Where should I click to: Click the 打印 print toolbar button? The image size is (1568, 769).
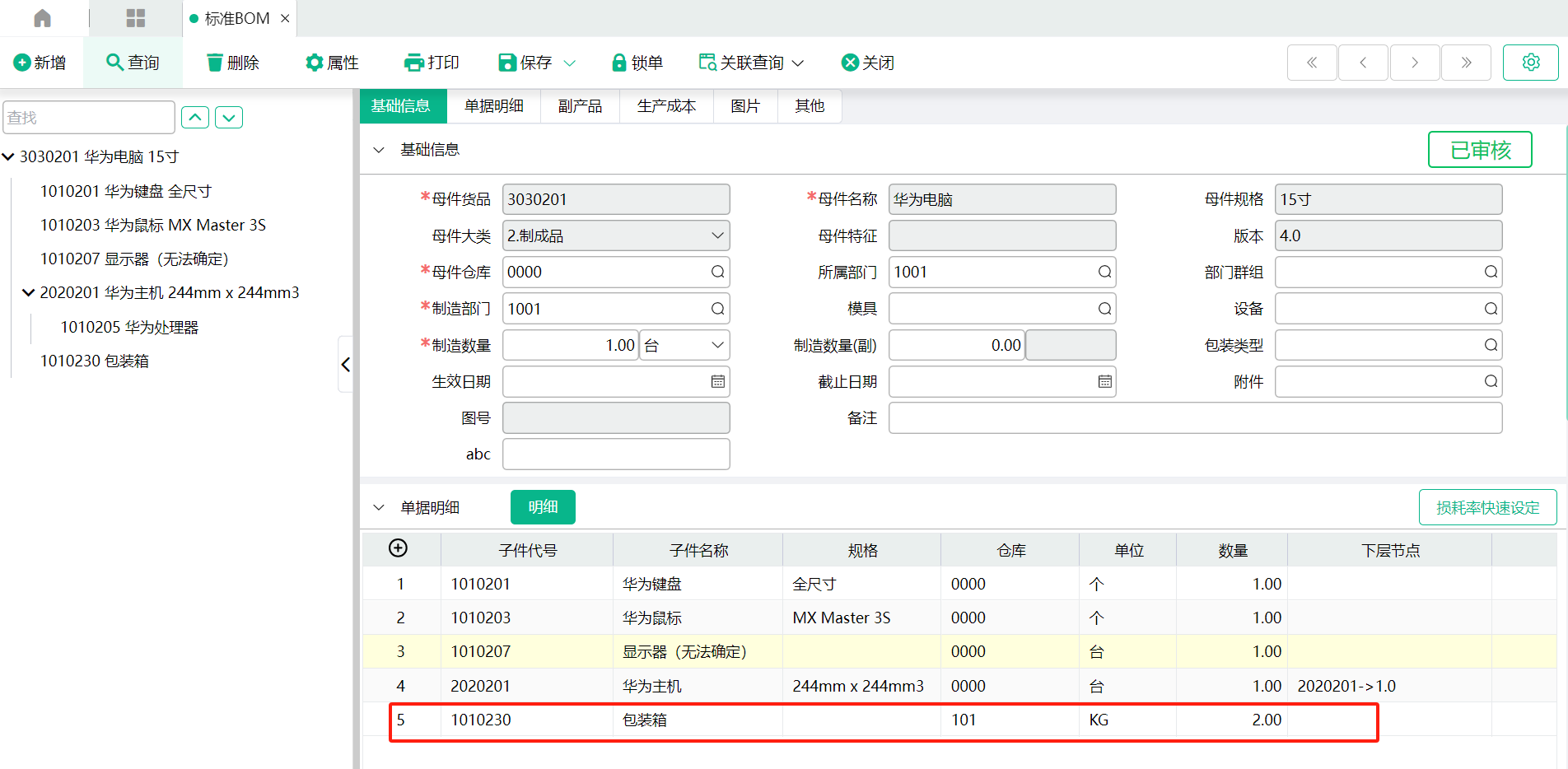point(432,63)
